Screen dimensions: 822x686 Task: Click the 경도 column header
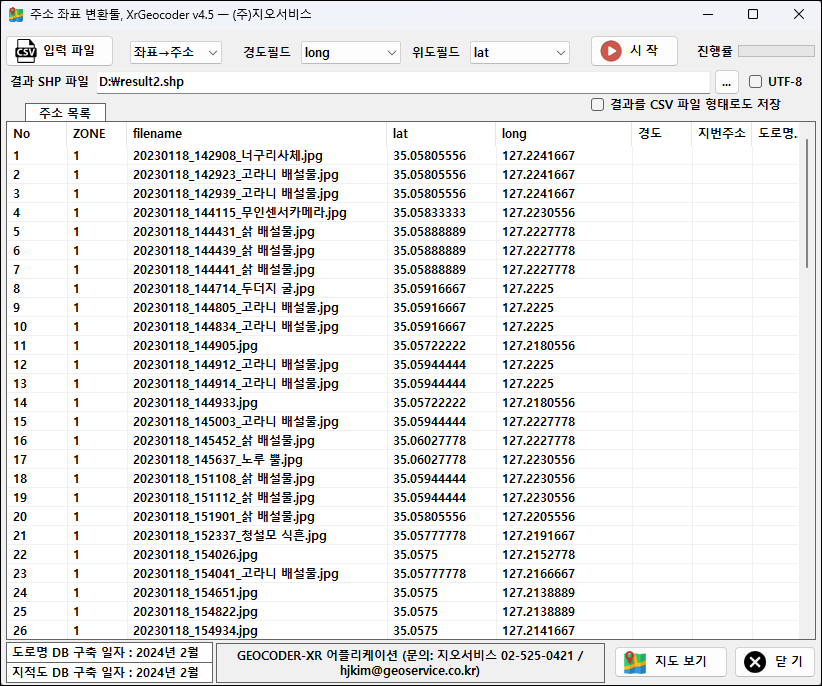coord(662,134)
